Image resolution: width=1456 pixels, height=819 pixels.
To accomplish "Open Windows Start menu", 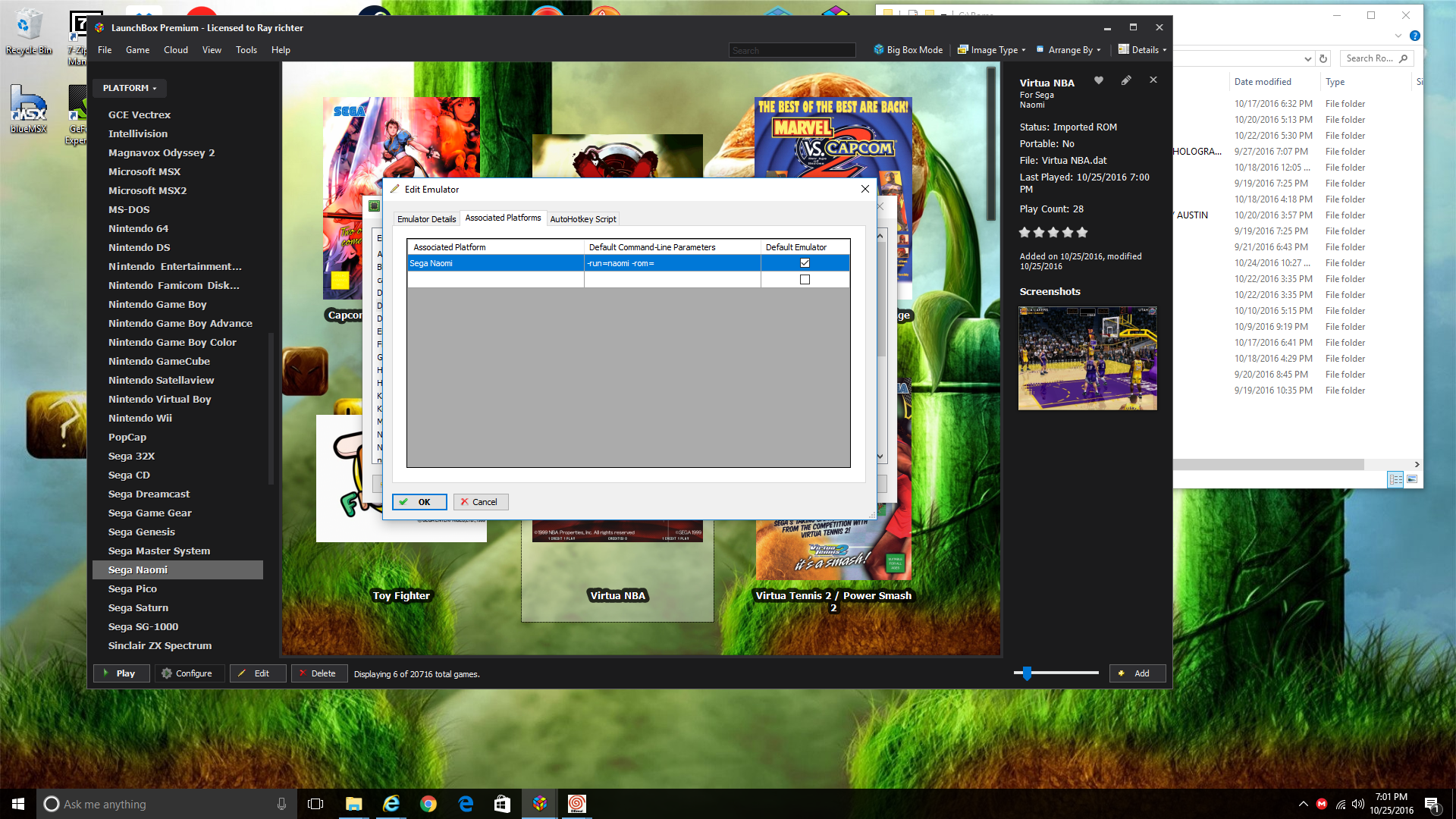I will [x=18, y=804].
